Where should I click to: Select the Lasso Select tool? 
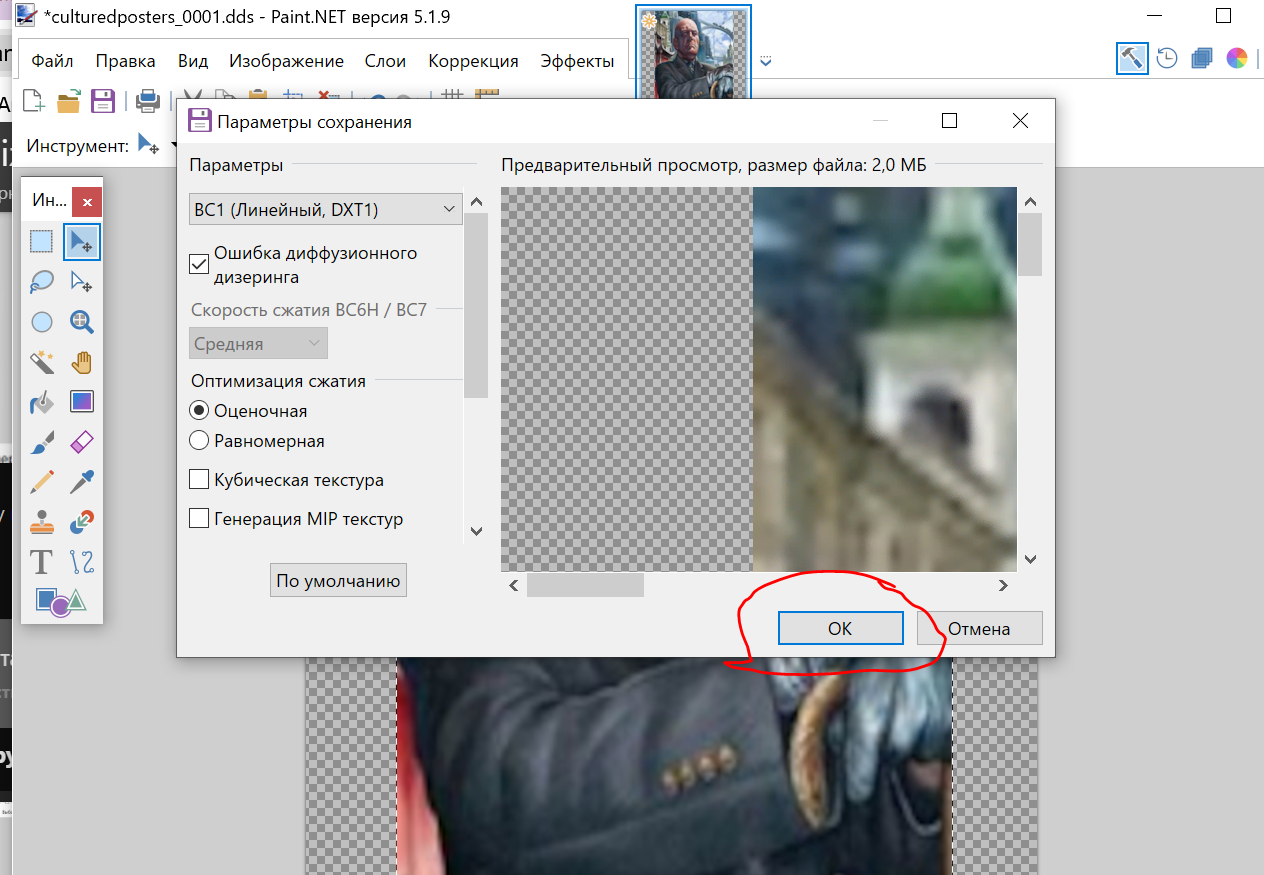click(41, 282)
